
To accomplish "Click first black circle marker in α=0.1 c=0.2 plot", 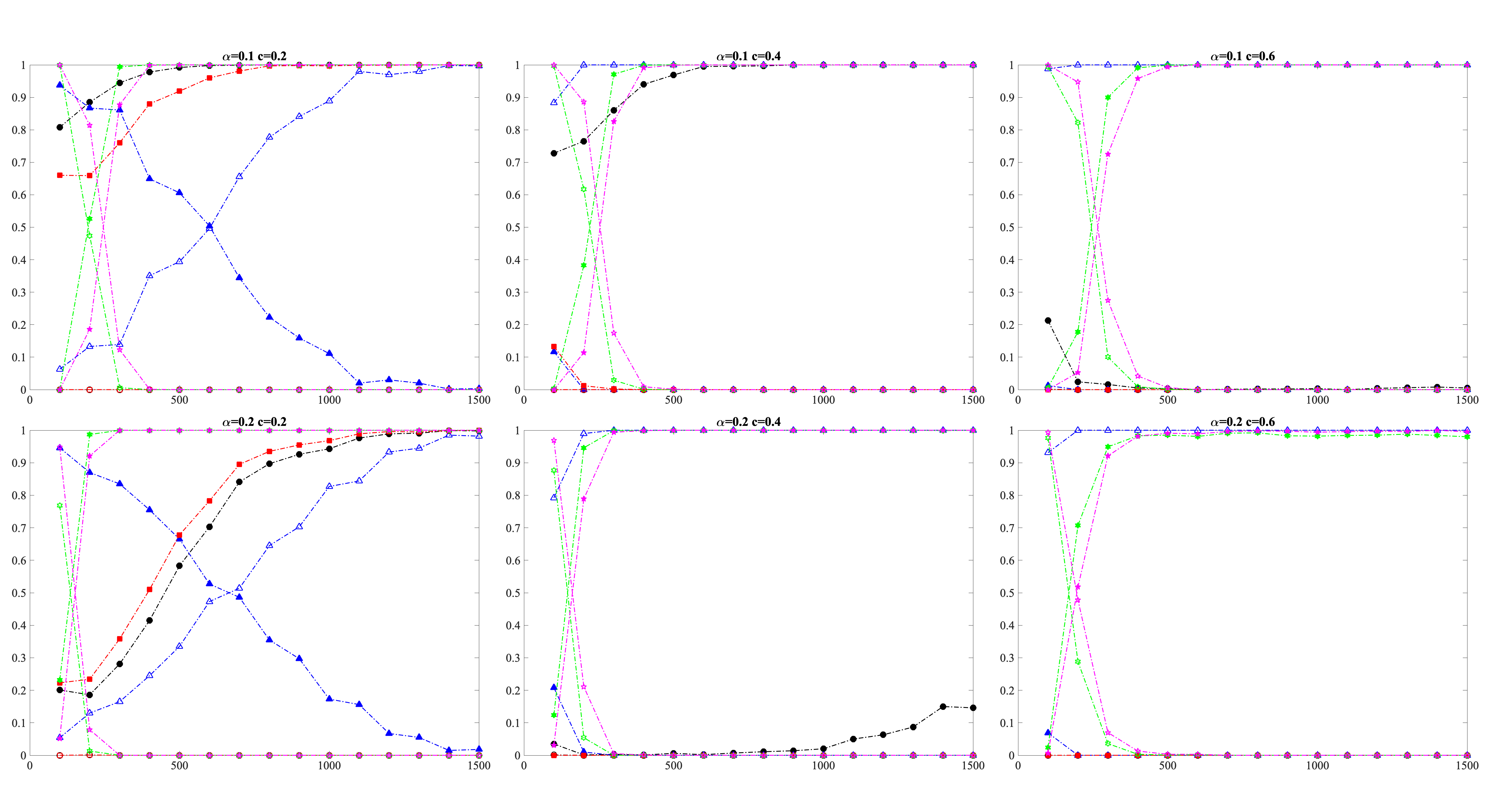I will (x=60, y=127).
